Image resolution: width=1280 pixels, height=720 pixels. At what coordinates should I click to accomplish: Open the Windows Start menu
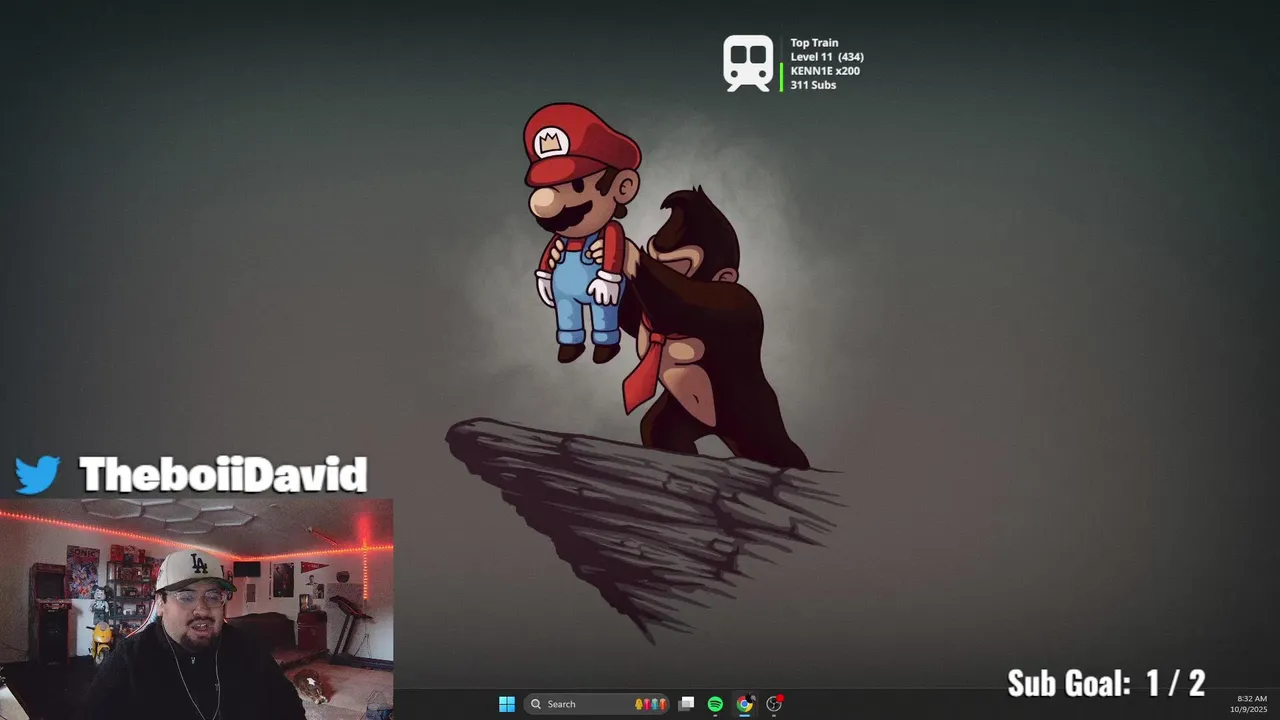(507, 704)
